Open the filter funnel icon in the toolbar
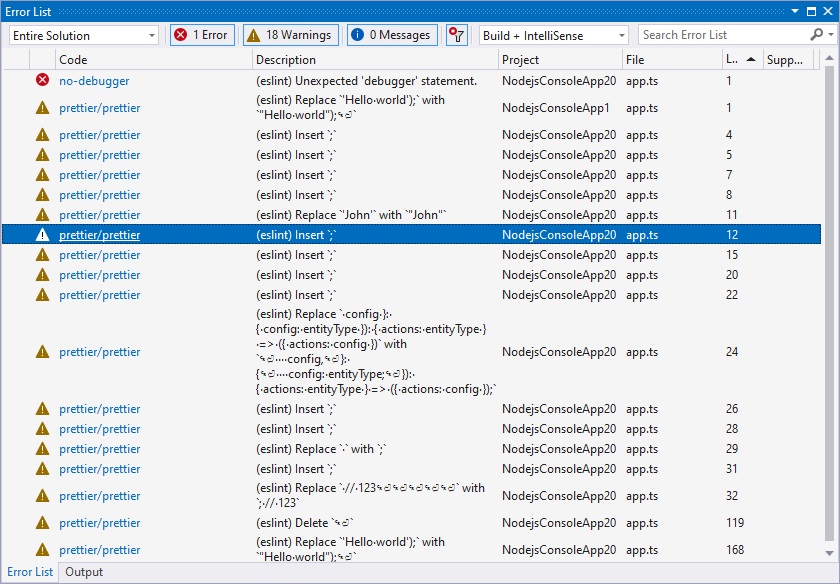 (x=456, y=35)
